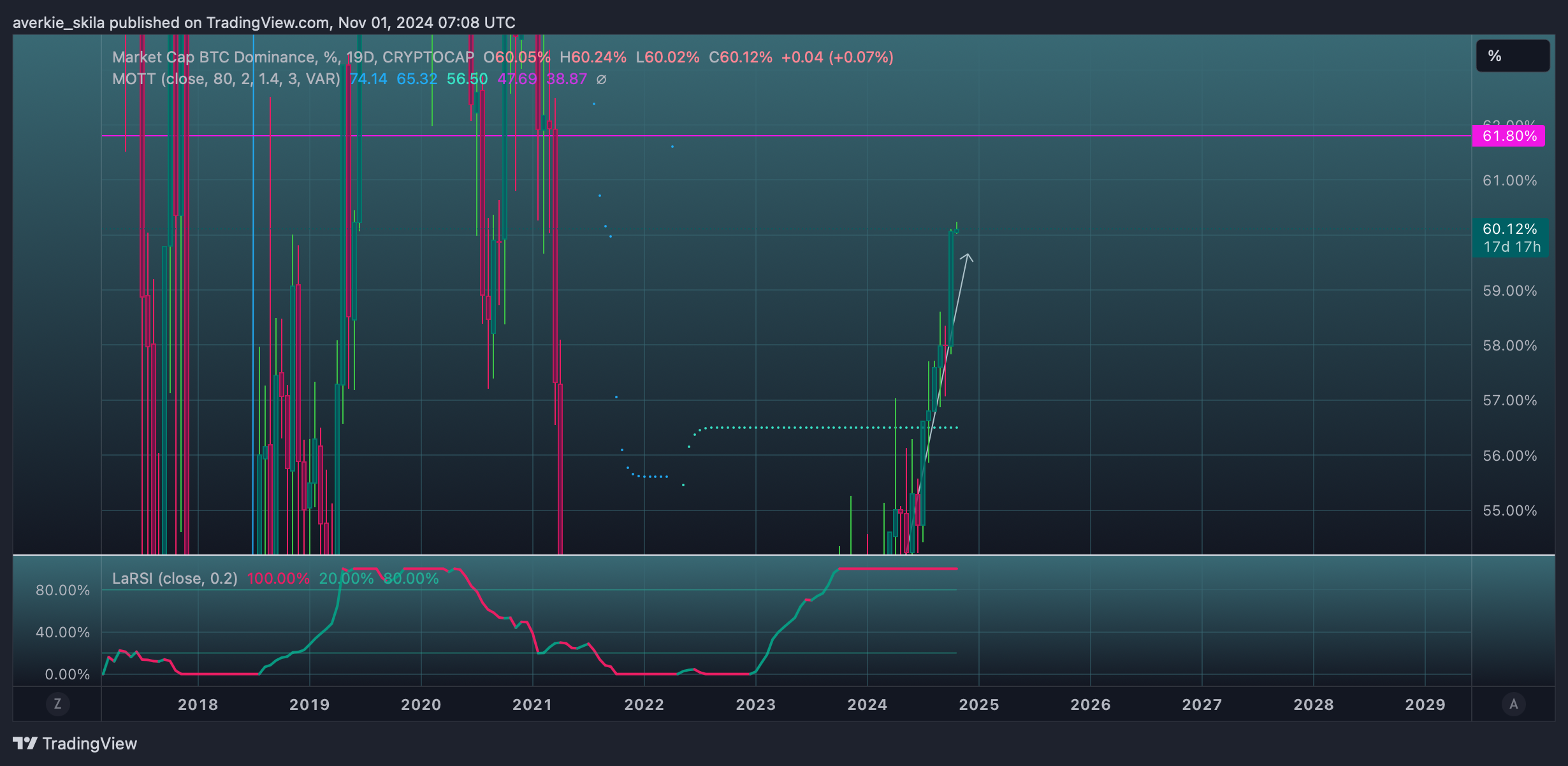This screenshot has width=1568, height=766.
Task: Select the LaRSI indicator legend label
Action: coord(175,579)
